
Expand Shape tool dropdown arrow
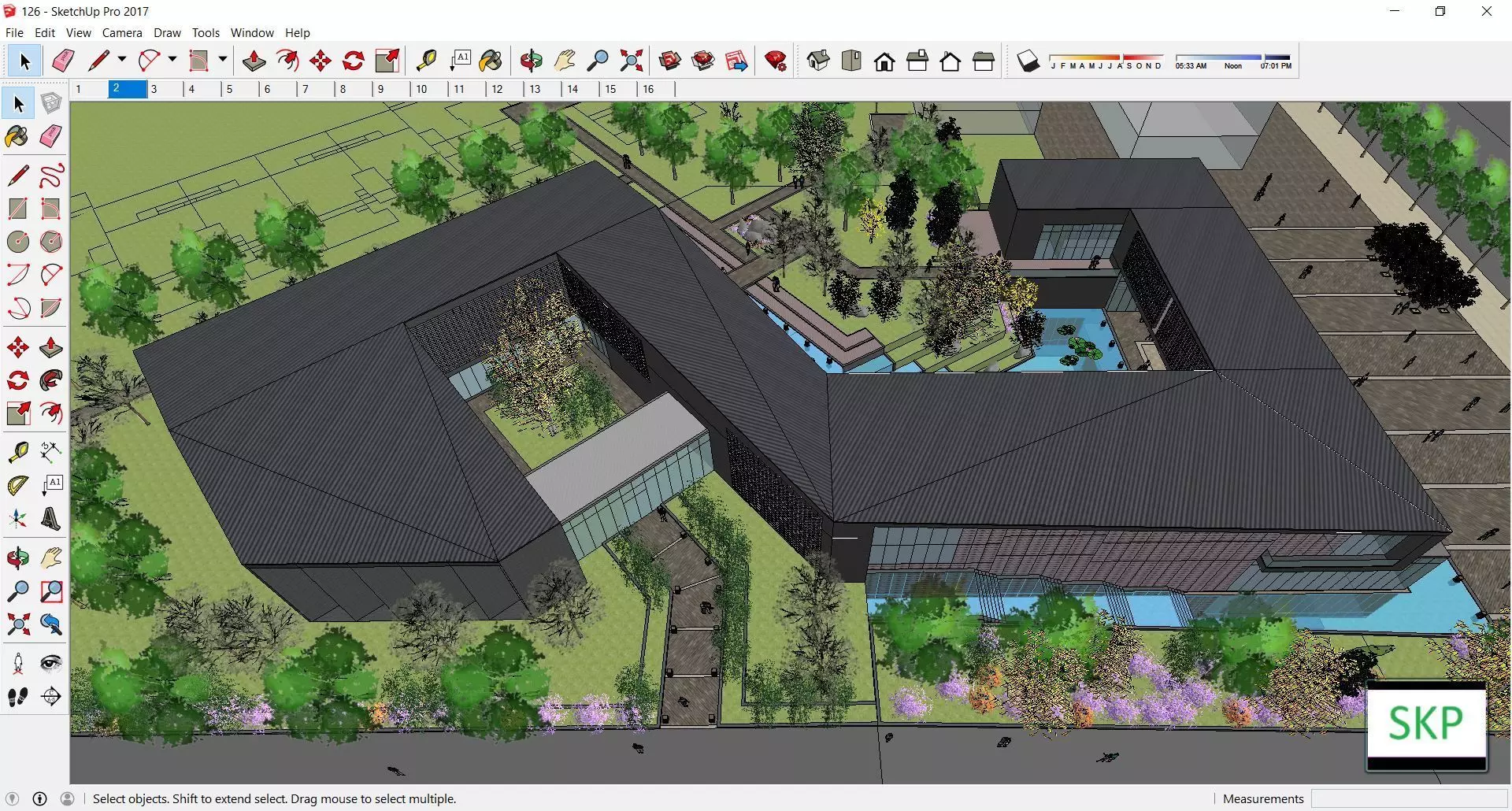tap(222, 60)
